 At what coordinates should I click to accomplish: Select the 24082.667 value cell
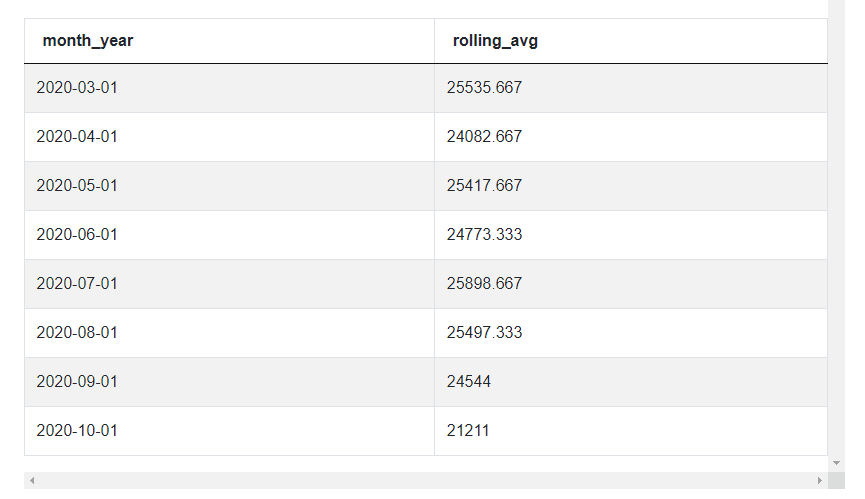(x=484, y=137)
